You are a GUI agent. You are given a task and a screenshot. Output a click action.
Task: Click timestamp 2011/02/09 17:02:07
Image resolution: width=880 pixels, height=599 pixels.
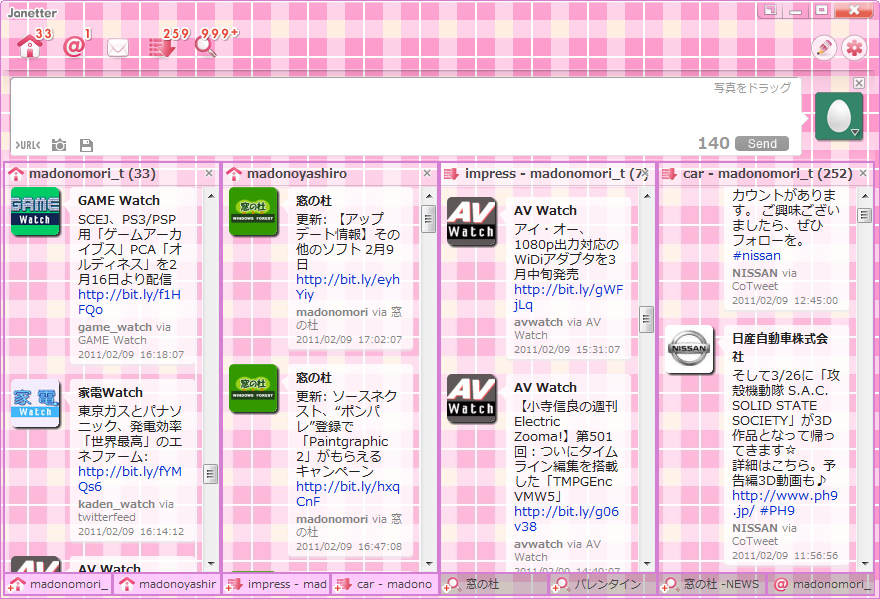(349, 340)
